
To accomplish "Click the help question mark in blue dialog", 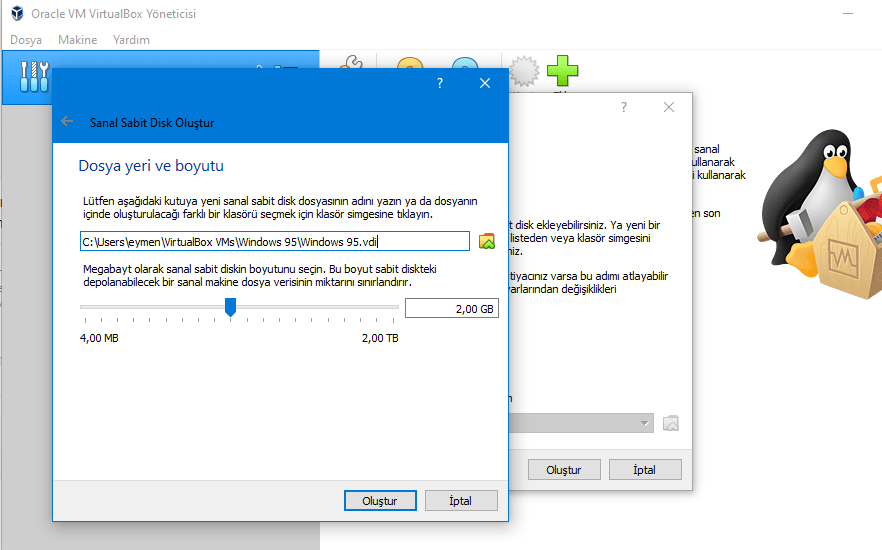I will (x=440, y=83).
